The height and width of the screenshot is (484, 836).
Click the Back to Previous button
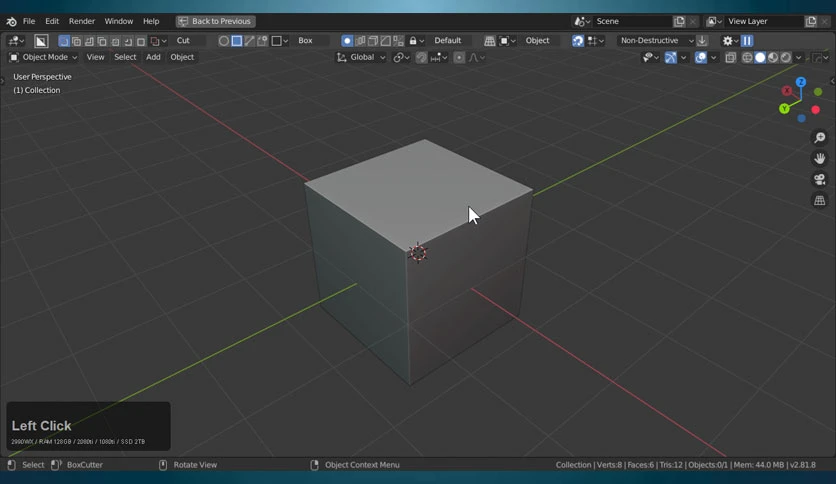[x=215, y=21]
